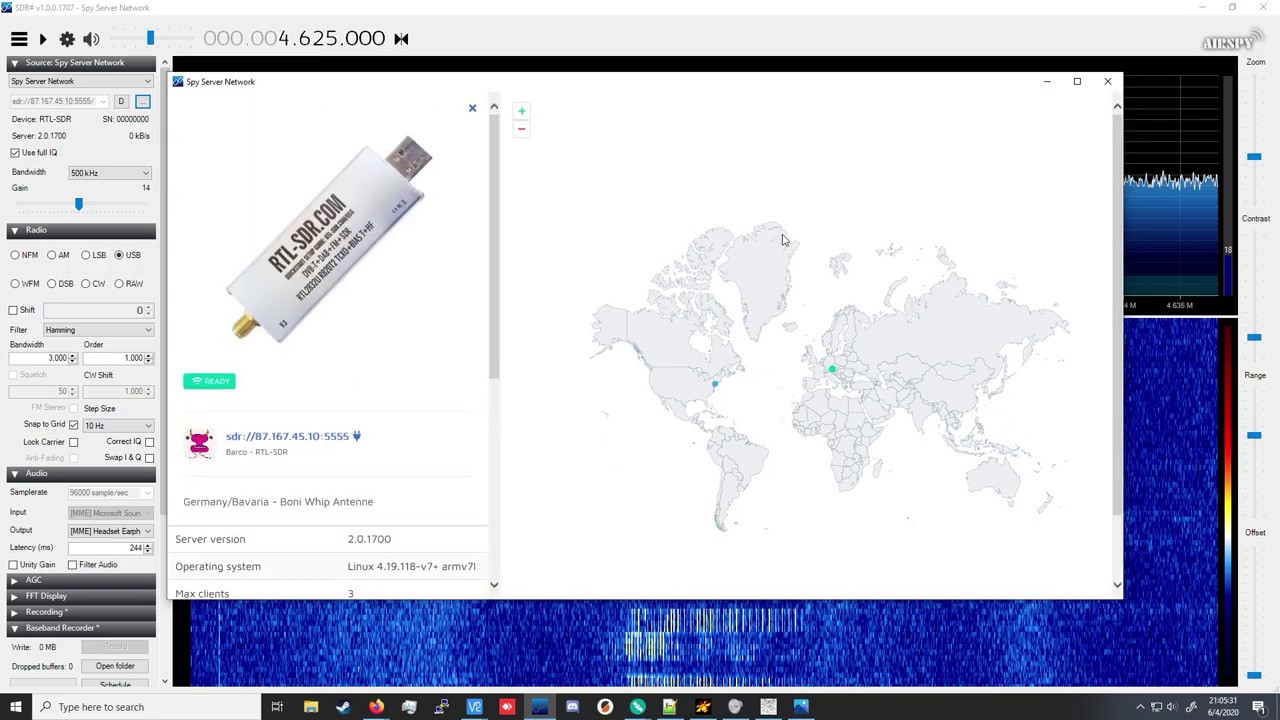The image size is (1280, 720).
Task: Mute audio via the speaker icon
Action: point(91,39)
